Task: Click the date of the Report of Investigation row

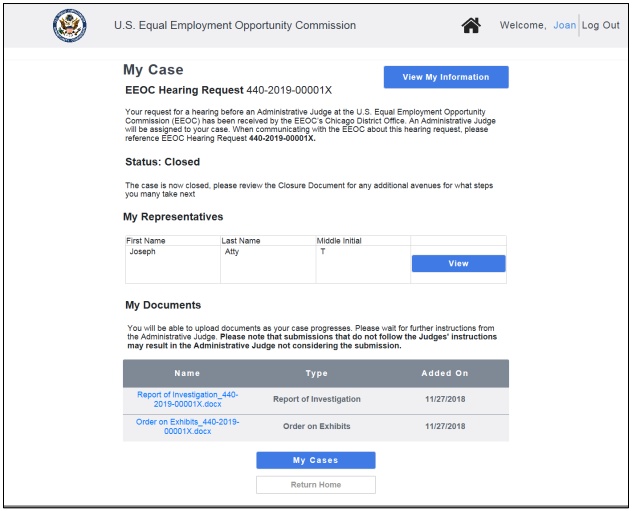Action: click(445, 399)
